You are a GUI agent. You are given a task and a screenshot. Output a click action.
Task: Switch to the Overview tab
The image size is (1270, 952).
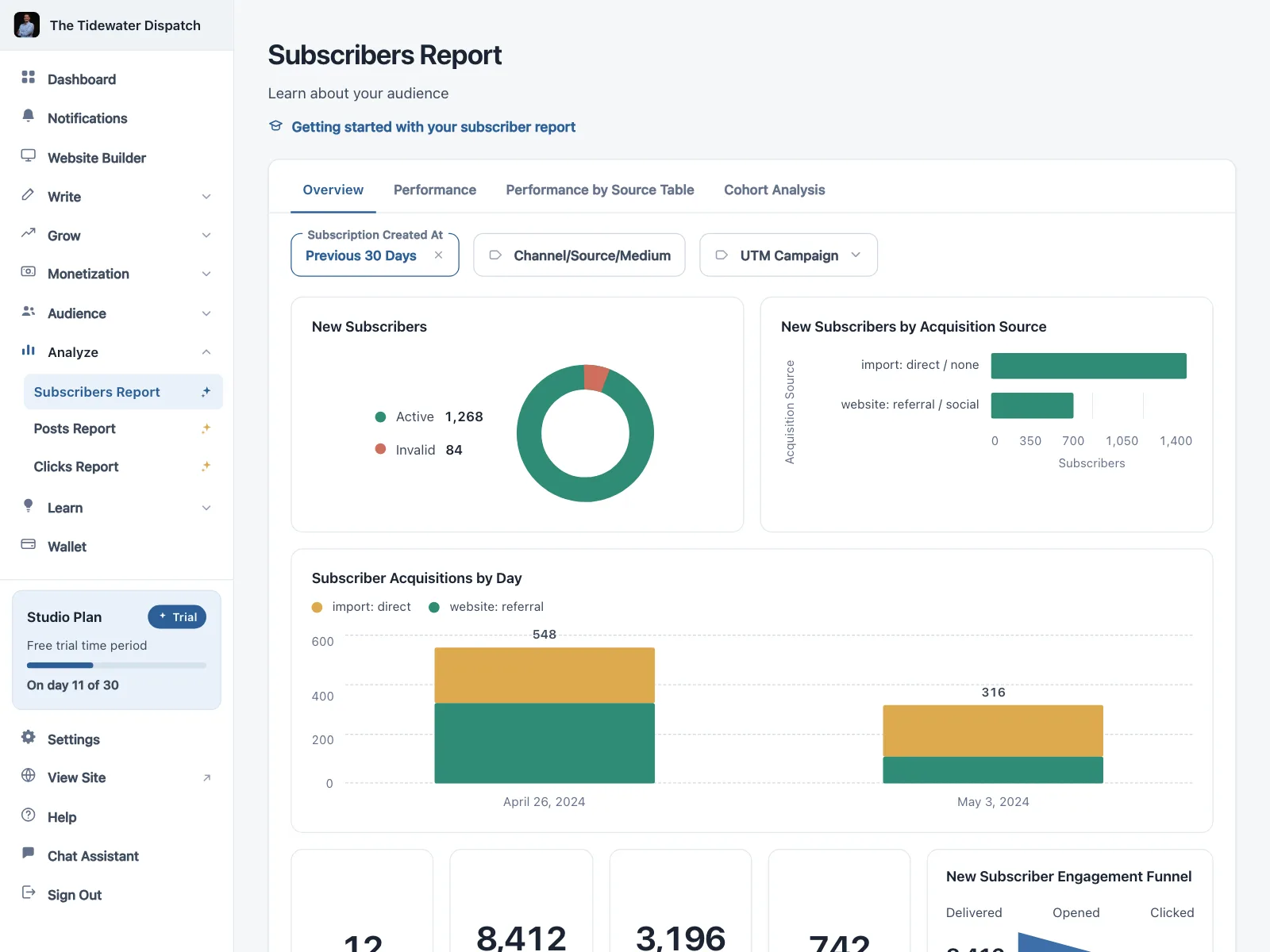tap(333, 190)
